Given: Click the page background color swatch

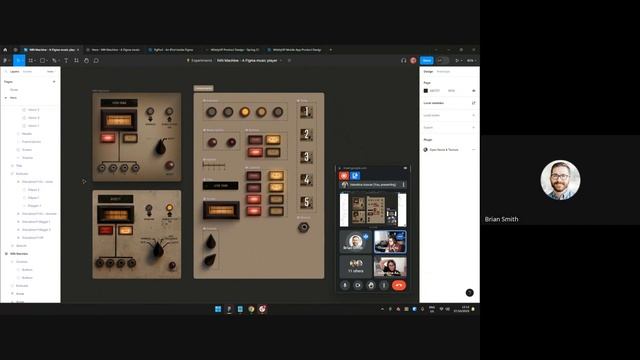Looking at the screenshot, I should click(426, 91).
